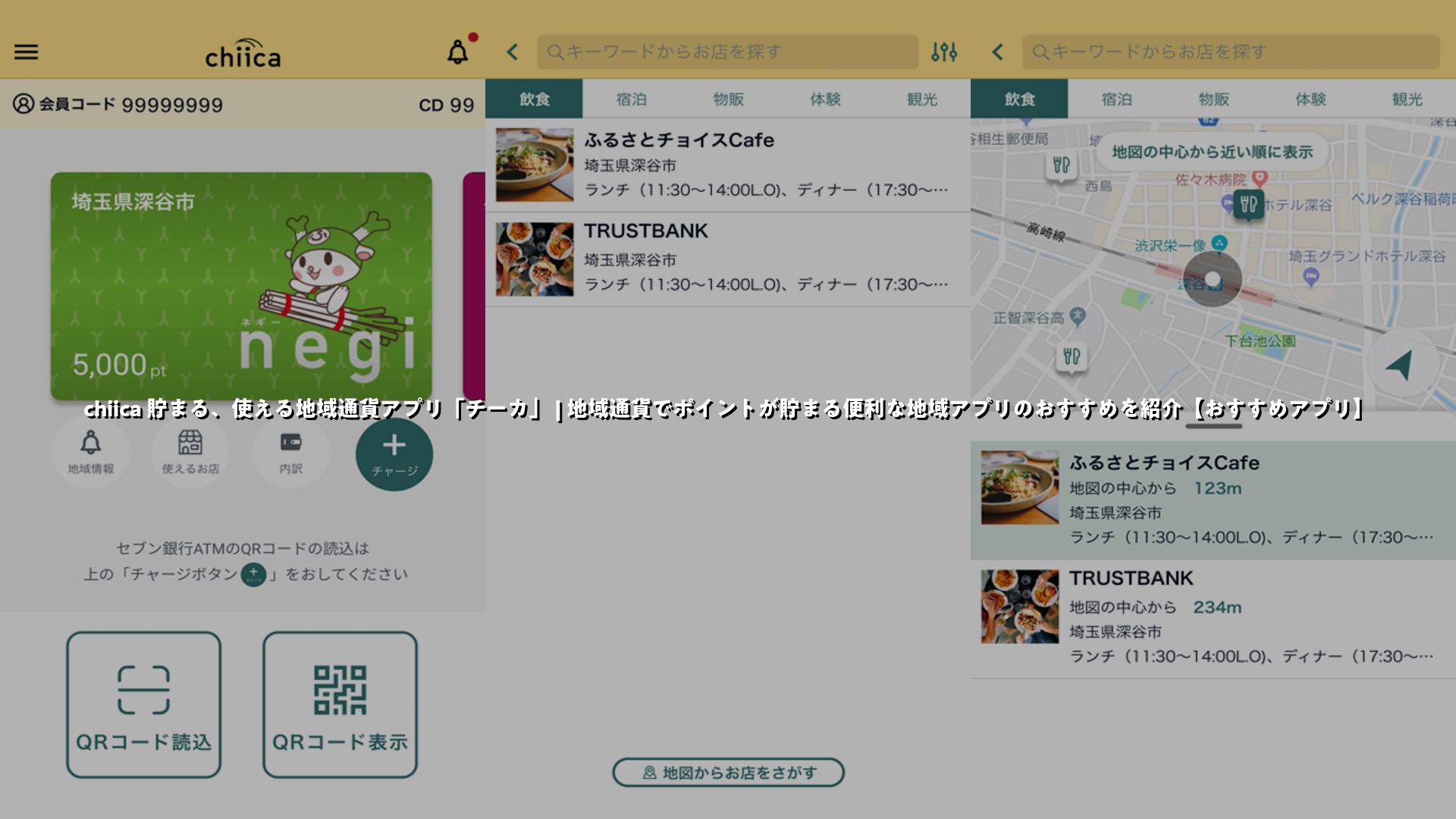This screenshot has height=819, width=1456.
Task: Tap 埼玉グランドホテル深谷 map marker
Action: [1311, 278]
